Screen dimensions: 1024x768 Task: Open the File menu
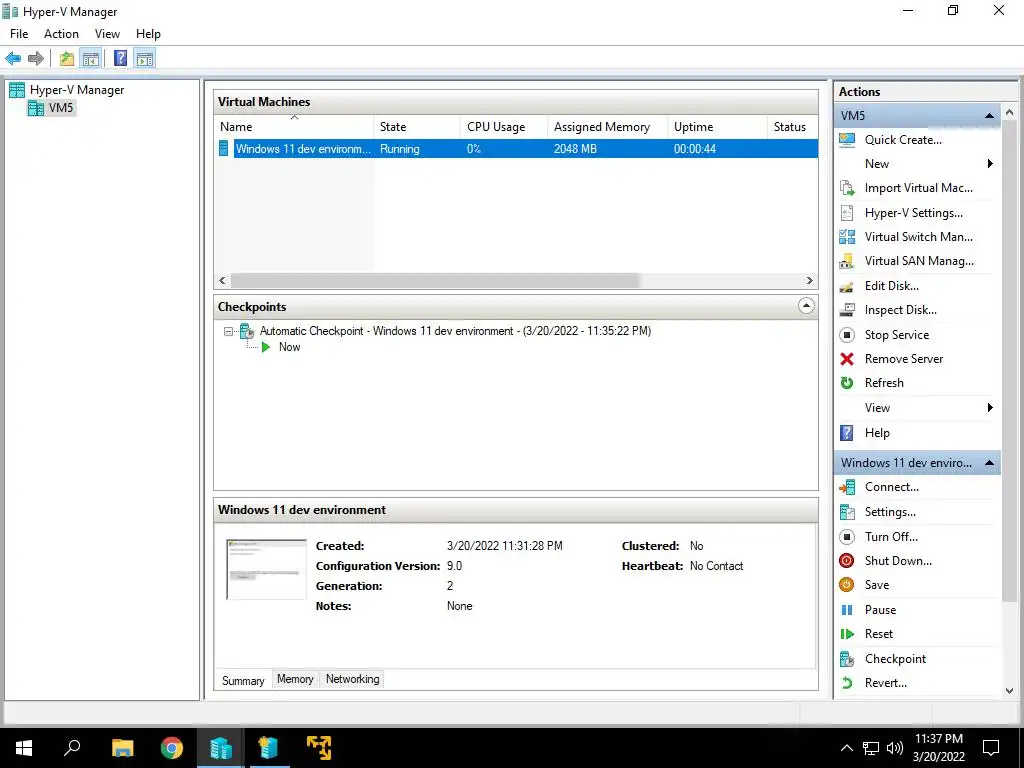(x=19, y=34)
